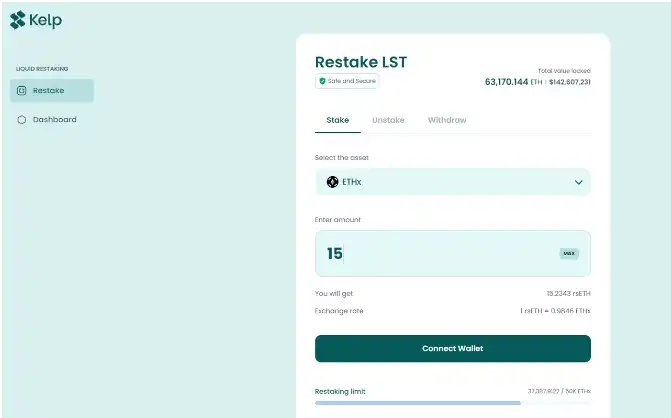Switch to the Unstake tab

[388, 120]
